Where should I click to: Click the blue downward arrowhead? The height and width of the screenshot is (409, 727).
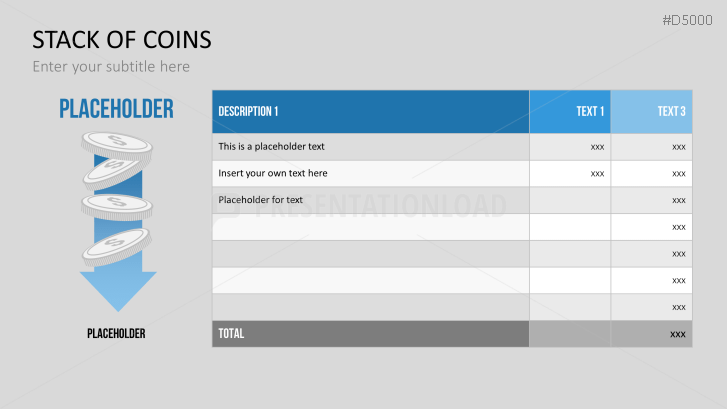pyautogui.click(x=118, y=290)
